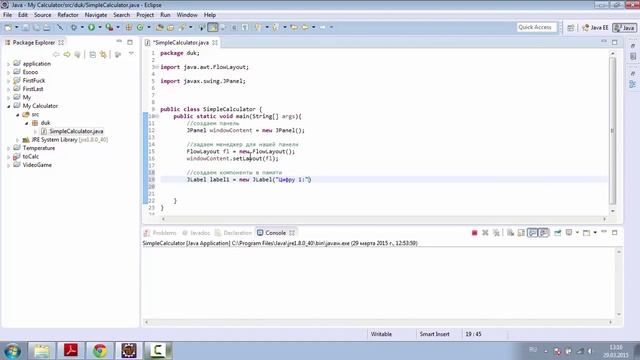Click Remove All Terminated Launches icon
Screen dimensions: 640x360
[496, 233]
